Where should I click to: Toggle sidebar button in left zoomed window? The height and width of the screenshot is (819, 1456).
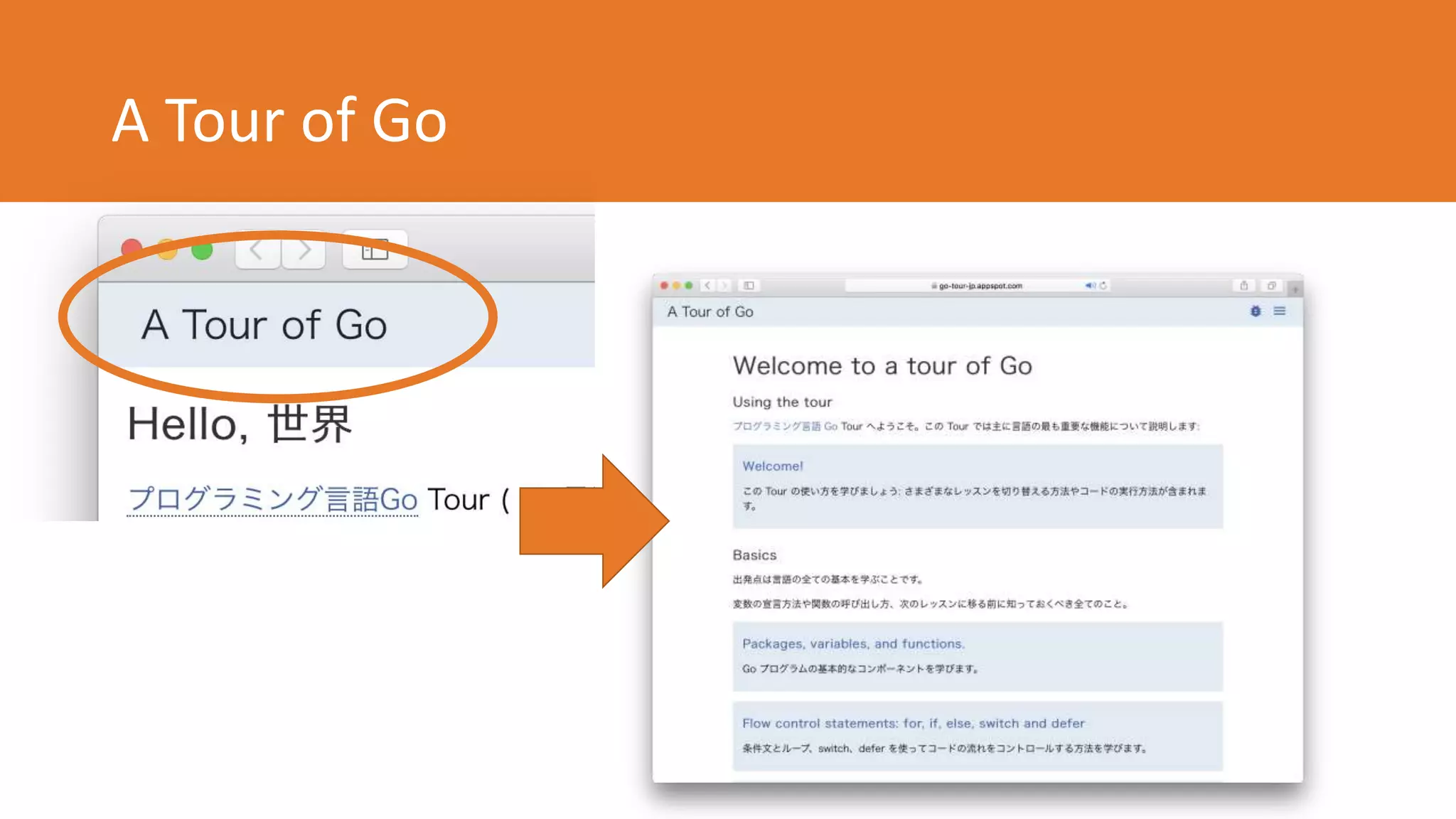click(x=375, y=250)
